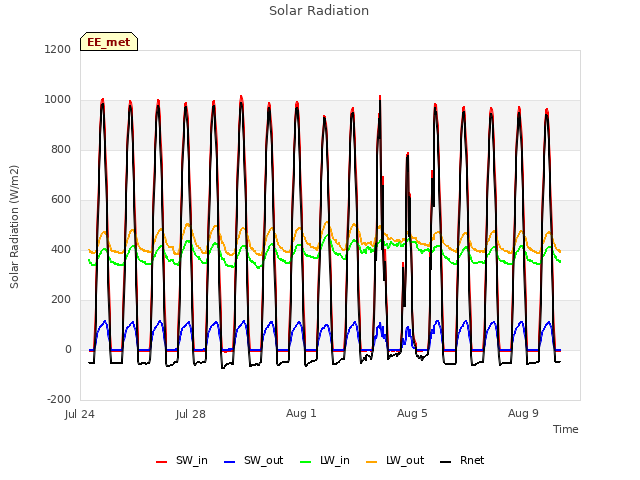The width and height of the screenshot is (640, 480).
Task: Click the 400 y-axis tick label
Action: [61, 249]
